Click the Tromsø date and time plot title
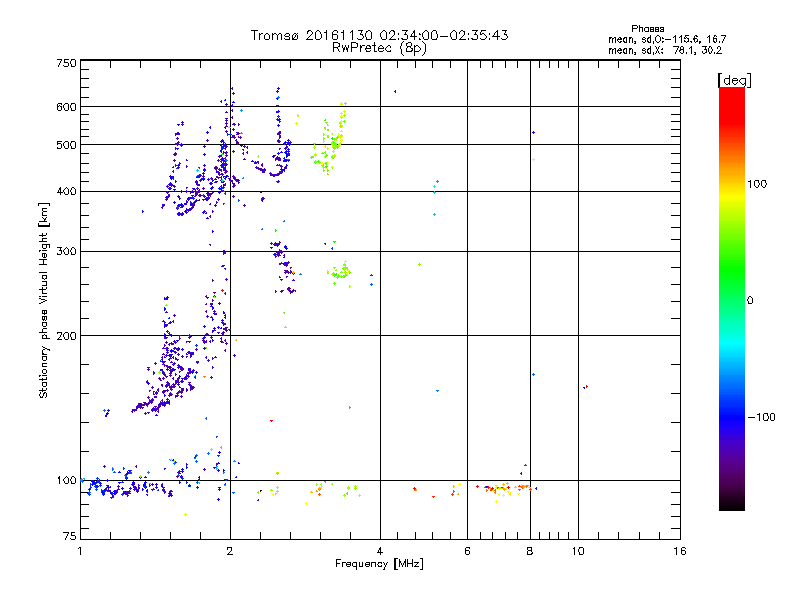Image resolution: width=800 pixels, height=600 pixels. point(379,35)
